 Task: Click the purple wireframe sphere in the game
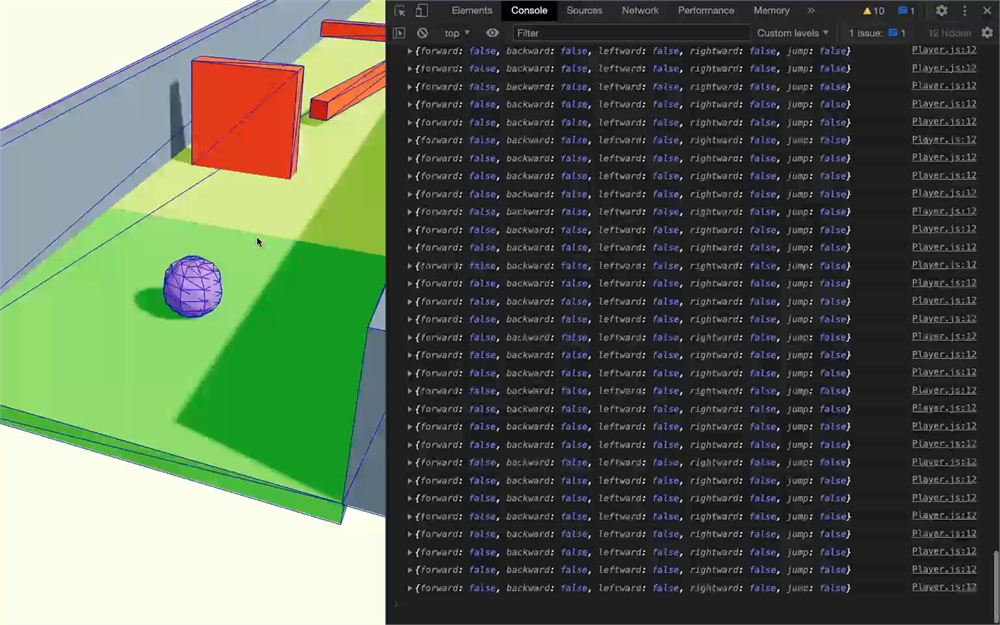pos(193,286)
